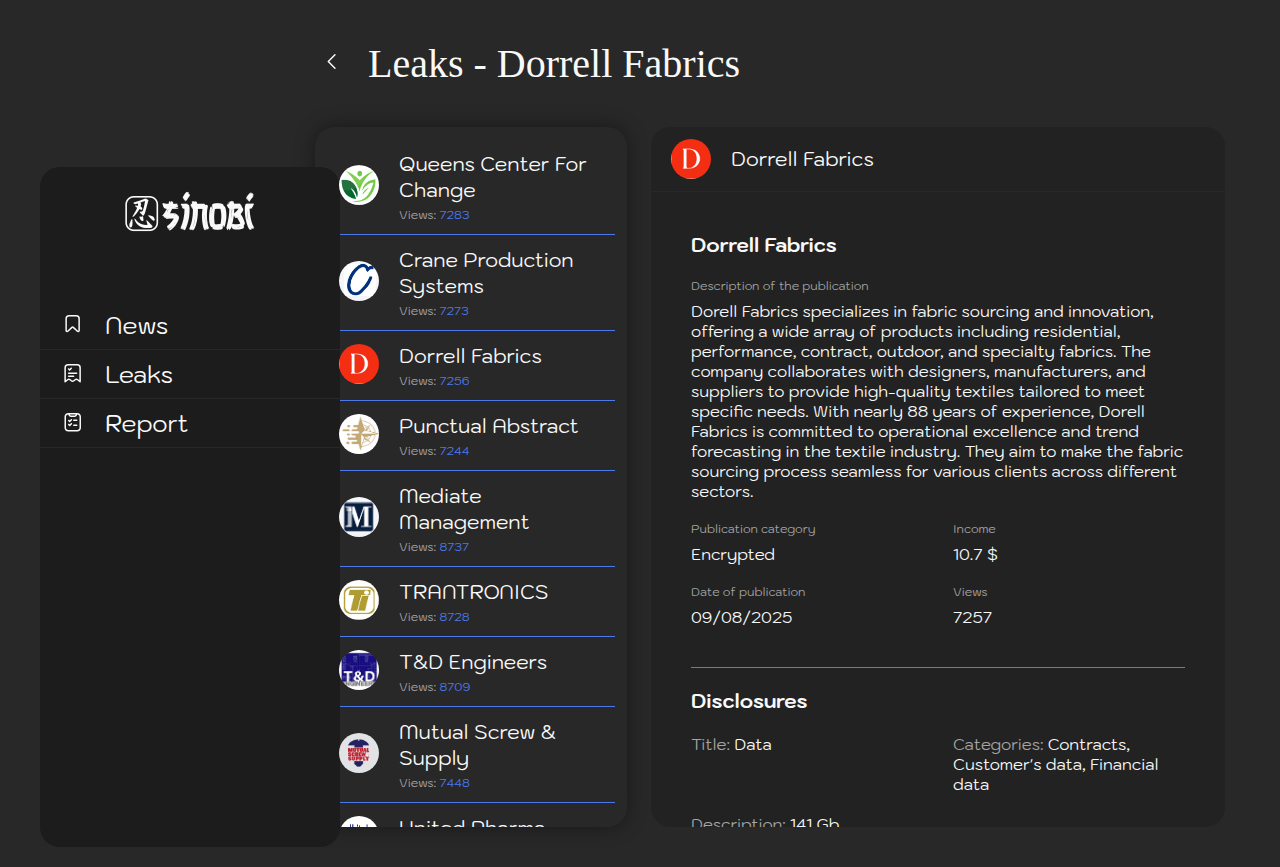Viewport: 1280px width, 867px height.
Task: Click the Punctual Abstract compass logo
Action: coord(359,434)
